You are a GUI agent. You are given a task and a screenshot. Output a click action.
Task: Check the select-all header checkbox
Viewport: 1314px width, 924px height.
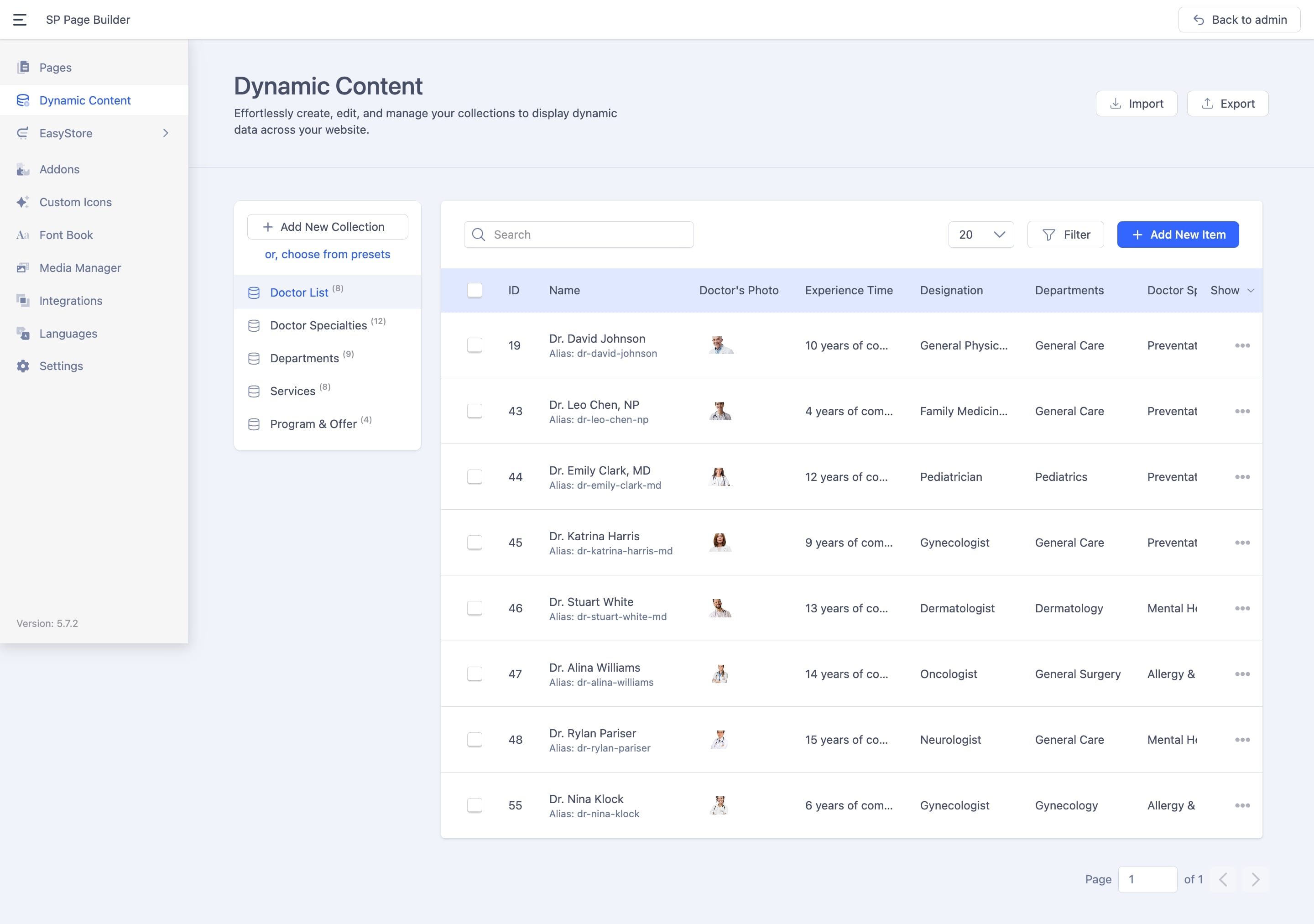coord(474,290)
